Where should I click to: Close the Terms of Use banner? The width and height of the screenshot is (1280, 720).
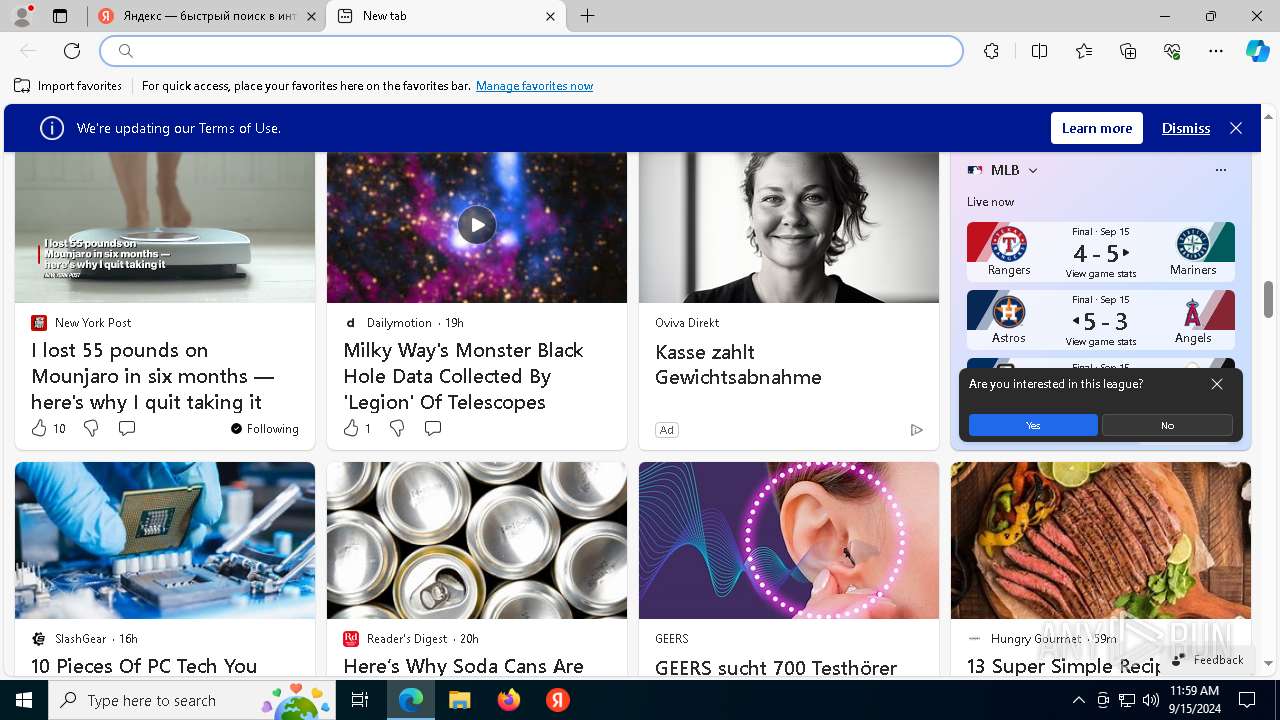1236,128
